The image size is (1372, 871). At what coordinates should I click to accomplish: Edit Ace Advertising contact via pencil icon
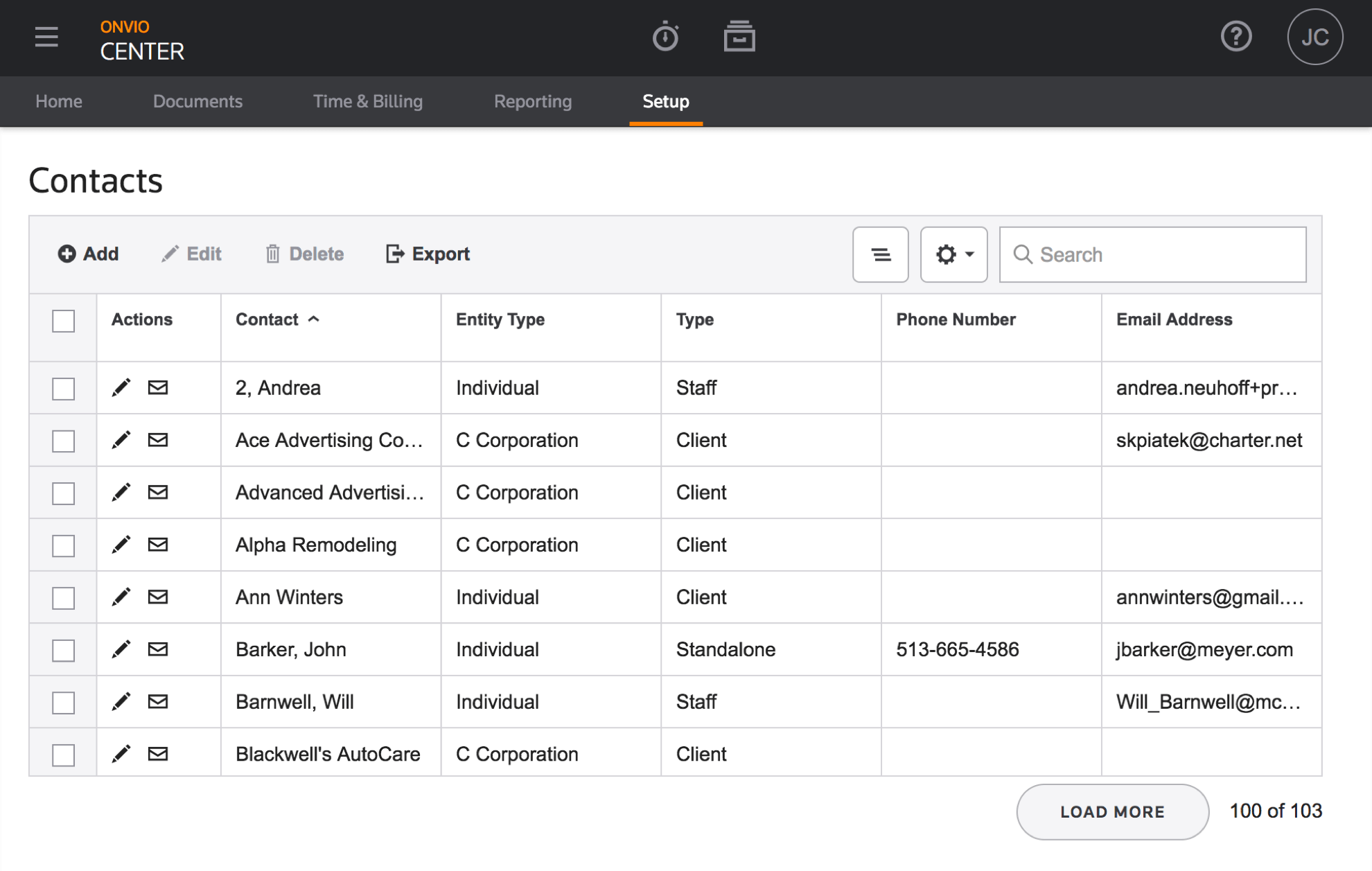(121, 440)
